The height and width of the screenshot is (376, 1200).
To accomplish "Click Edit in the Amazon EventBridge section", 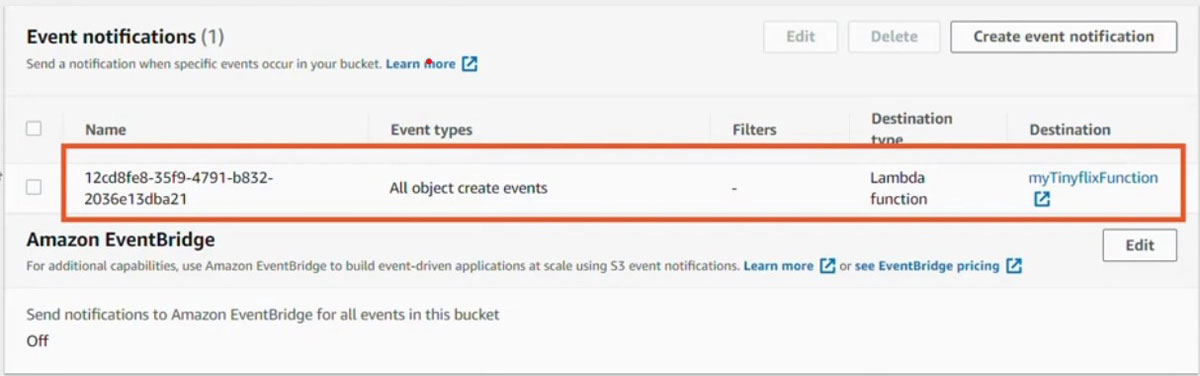I will point(1139,246).
